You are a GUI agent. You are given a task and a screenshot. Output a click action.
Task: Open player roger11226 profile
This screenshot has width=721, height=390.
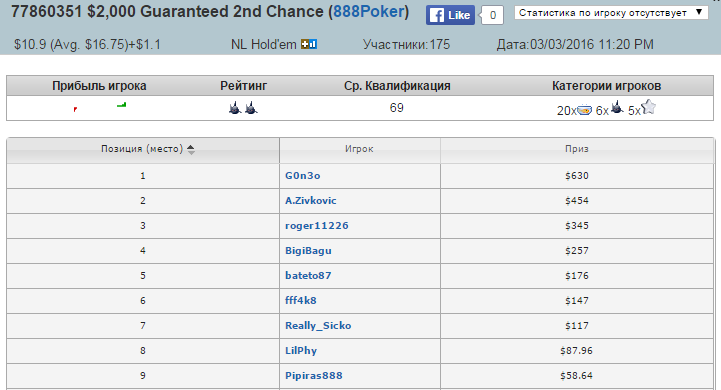point(317,226)
